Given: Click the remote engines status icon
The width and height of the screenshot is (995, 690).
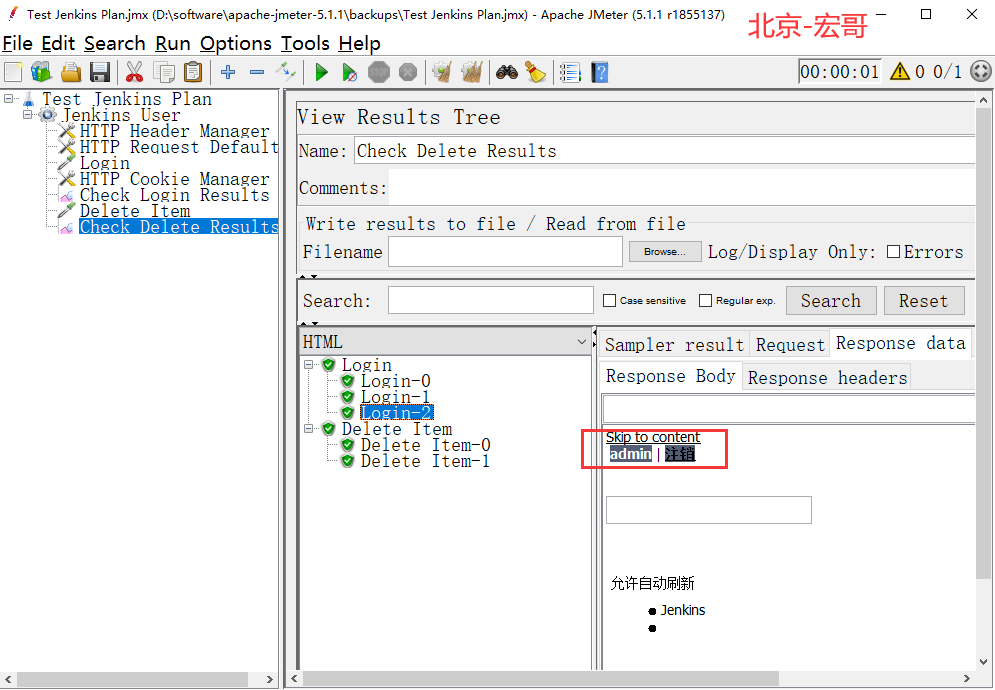Looking at the screenshot, I should click(980, 71).
